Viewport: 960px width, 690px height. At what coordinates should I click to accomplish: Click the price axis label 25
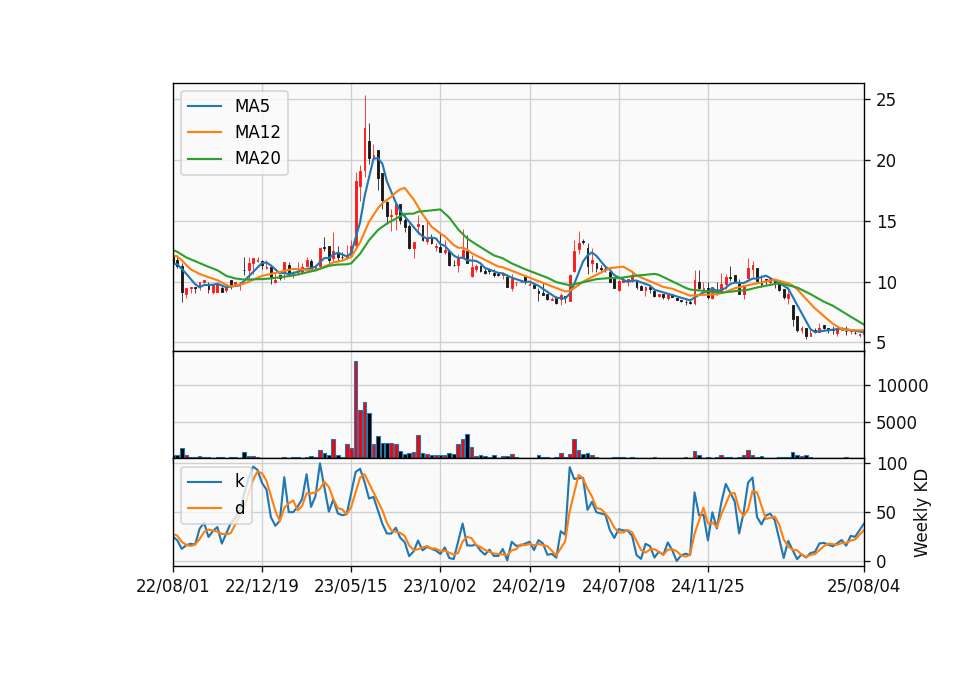pyautogui.click(x=886, y=100)
